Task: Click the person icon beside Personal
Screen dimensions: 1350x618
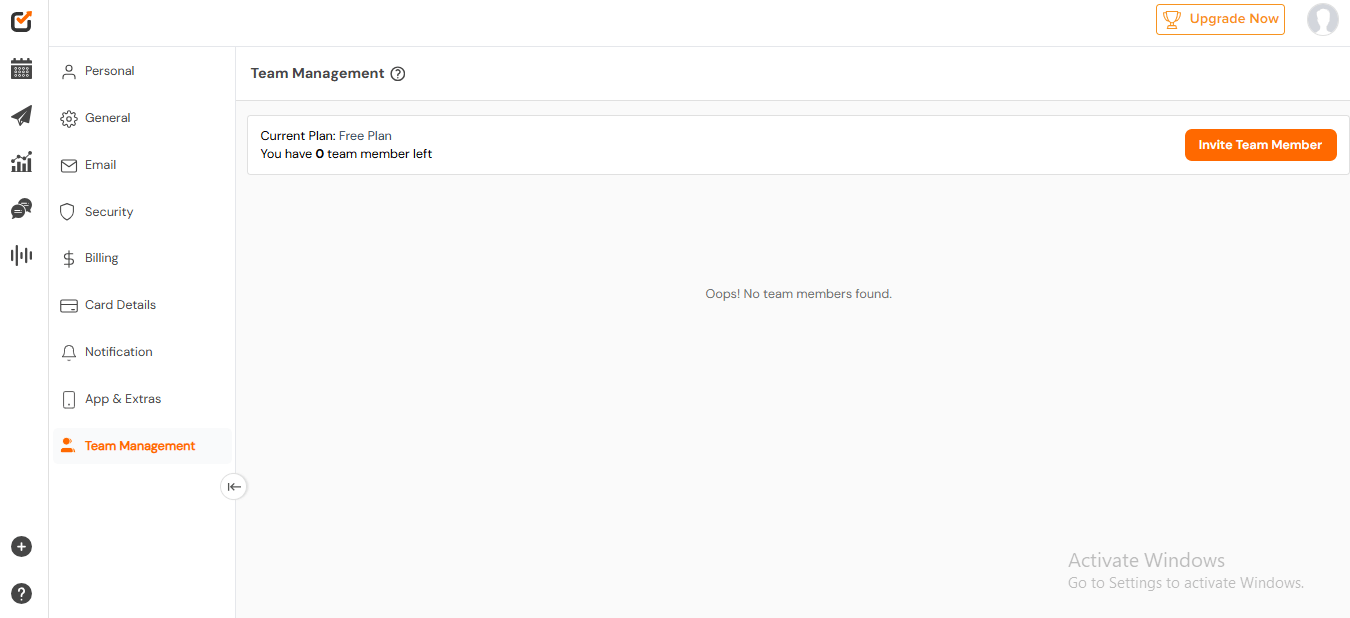Action: [x=69, y=72]
